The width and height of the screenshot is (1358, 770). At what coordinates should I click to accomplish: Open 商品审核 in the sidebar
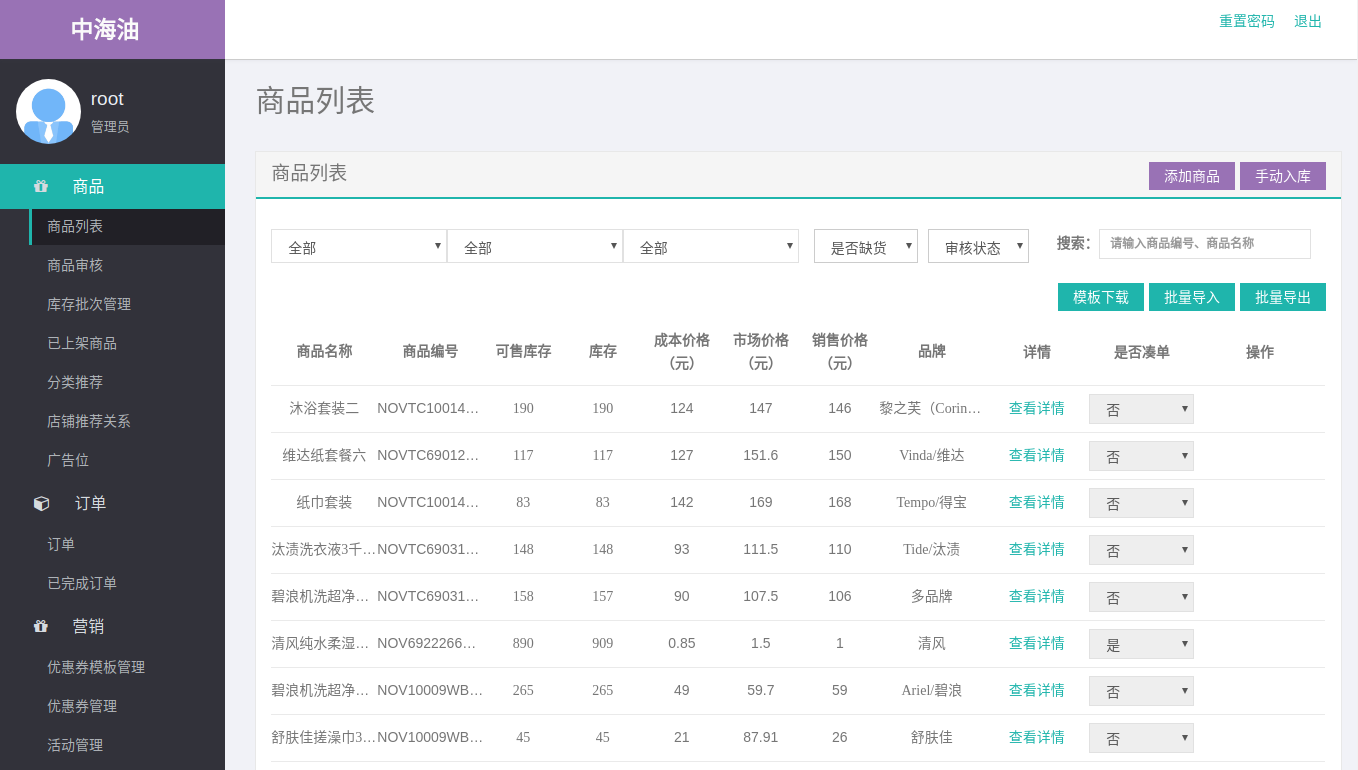[x=75, y=265]
